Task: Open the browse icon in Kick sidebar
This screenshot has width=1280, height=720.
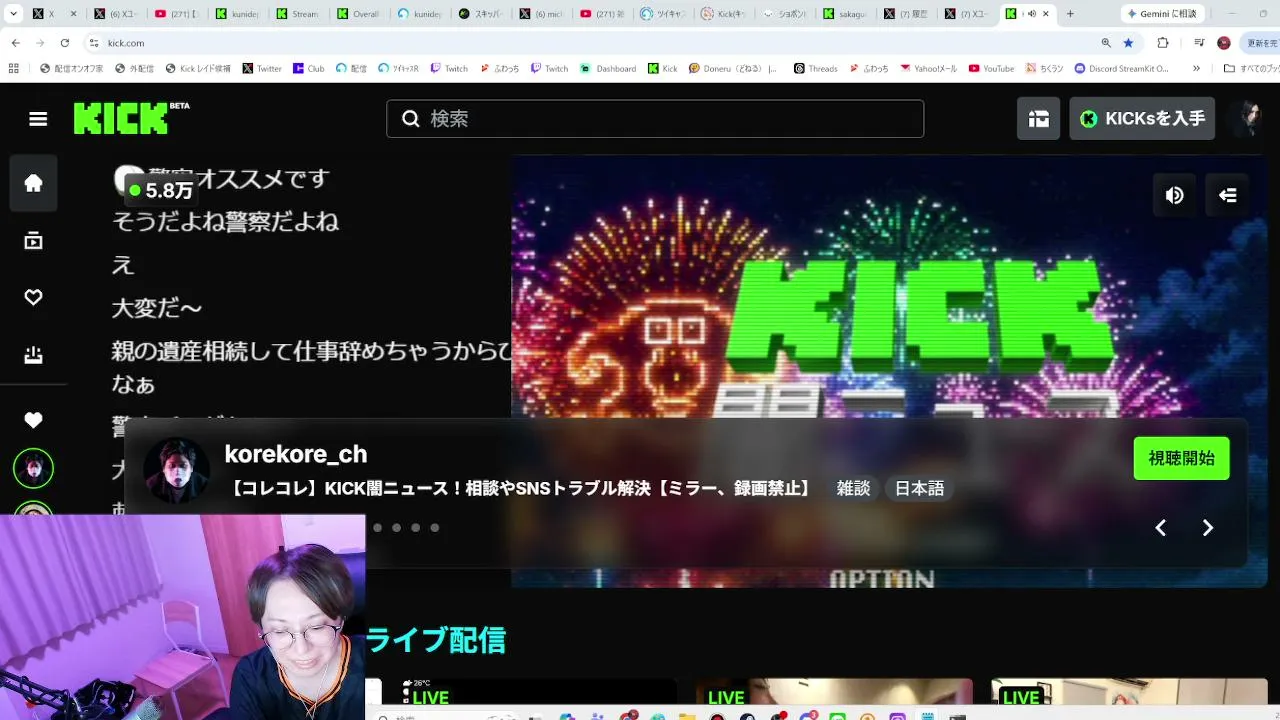Action: (x=33, y=241)
